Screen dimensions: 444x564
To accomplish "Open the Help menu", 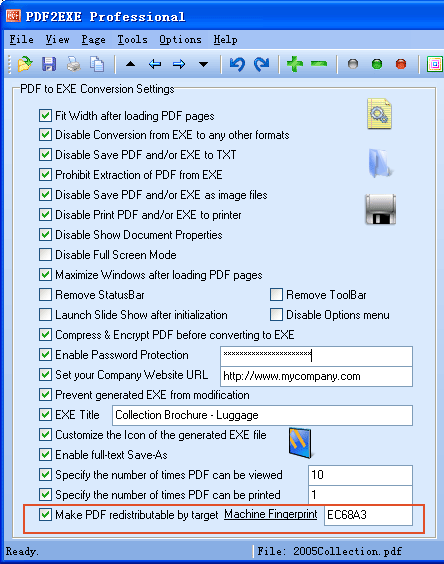I will (x=225, y=40).
